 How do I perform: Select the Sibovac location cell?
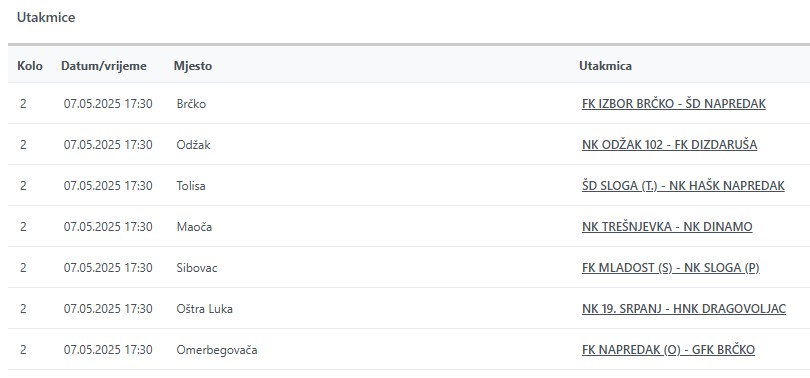197,268
